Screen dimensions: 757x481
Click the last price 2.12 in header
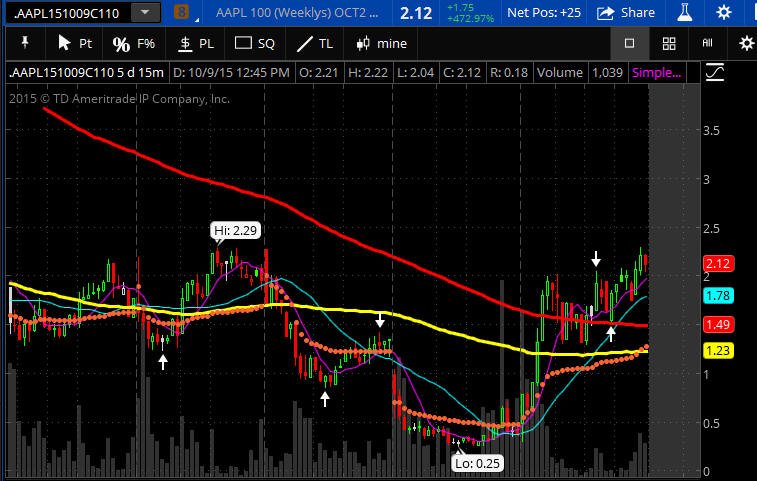[416, 13]
